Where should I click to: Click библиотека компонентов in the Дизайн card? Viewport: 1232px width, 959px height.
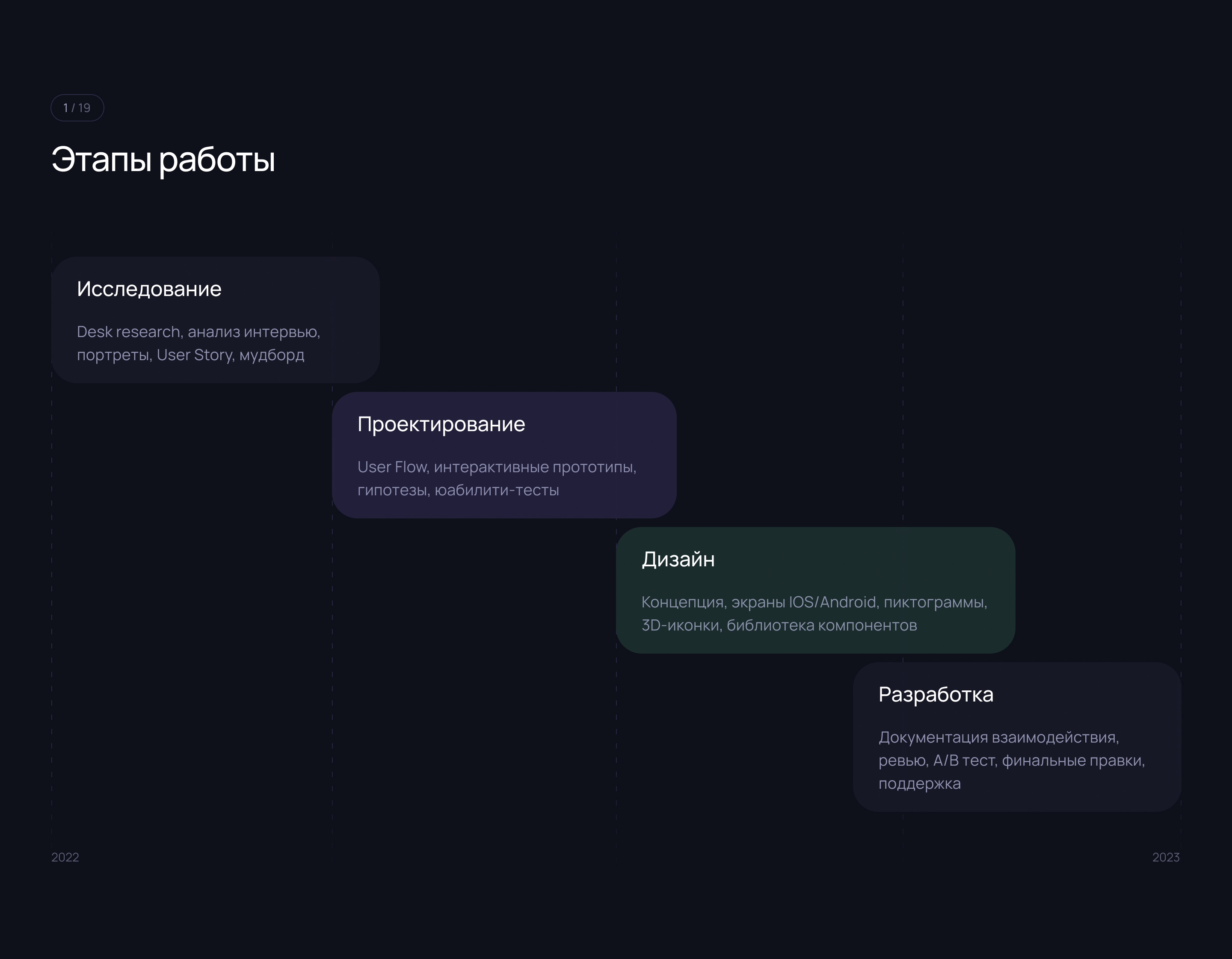coord(821,625)
